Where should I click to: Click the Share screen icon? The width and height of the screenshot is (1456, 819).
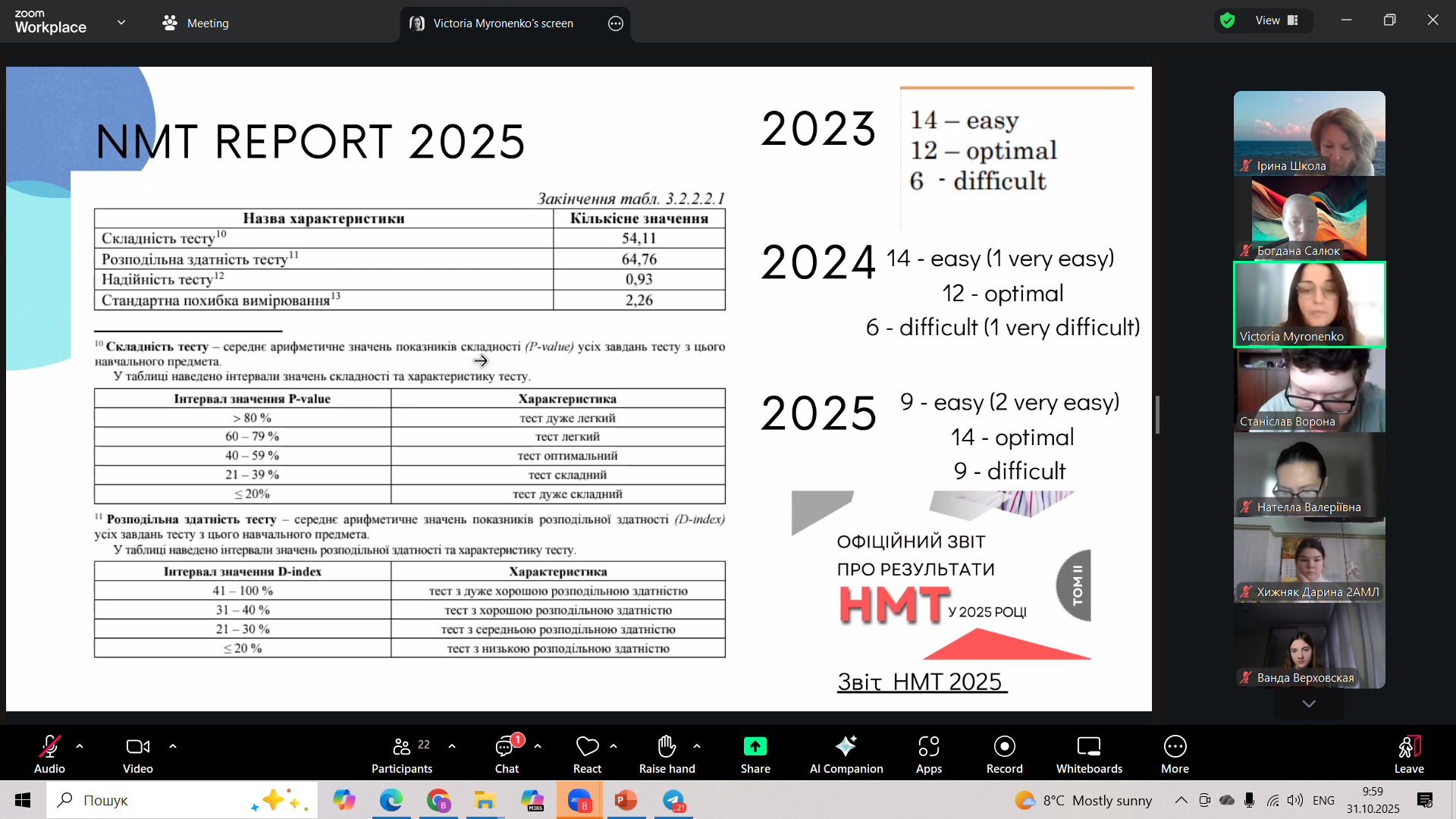[x=755, y=747]
